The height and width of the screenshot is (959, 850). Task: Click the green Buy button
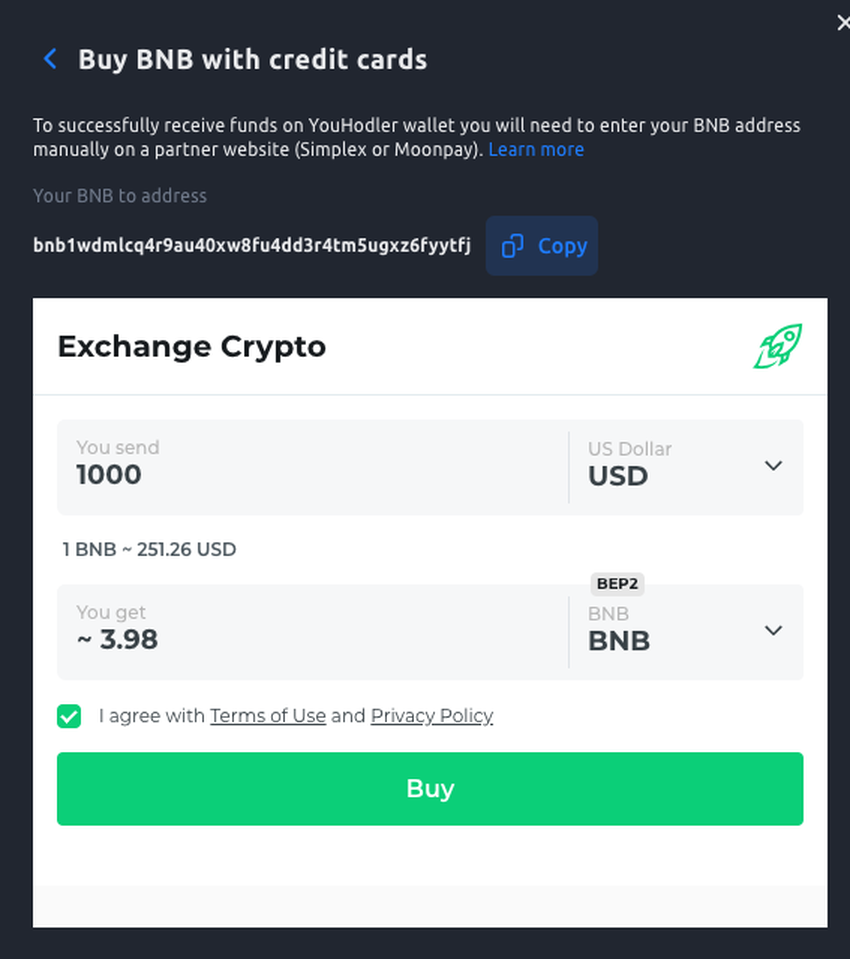pyautogui.click(x=430, y=789)
